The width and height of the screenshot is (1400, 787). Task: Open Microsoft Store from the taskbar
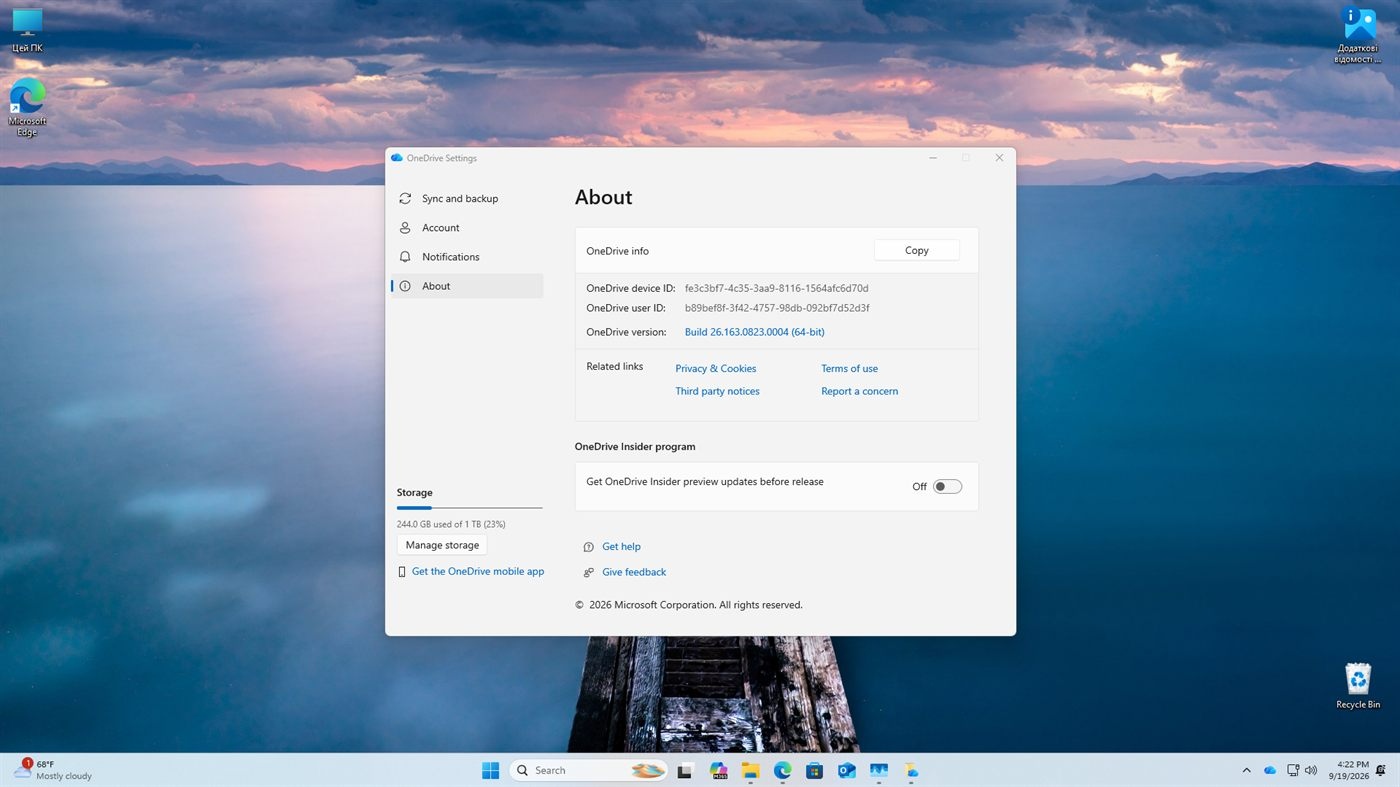(x=814, y=770)
